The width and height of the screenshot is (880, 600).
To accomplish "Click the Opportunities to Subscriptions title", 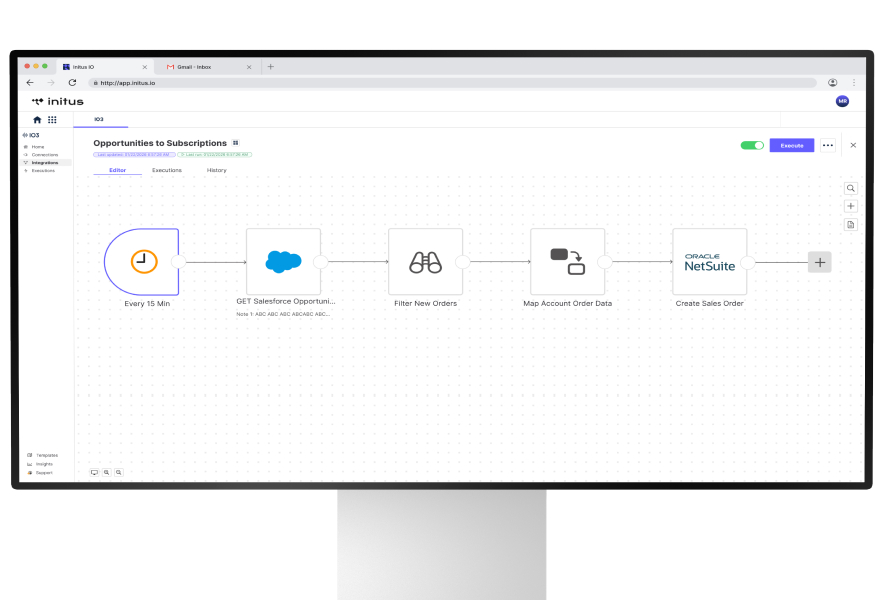I will (160, 143).
